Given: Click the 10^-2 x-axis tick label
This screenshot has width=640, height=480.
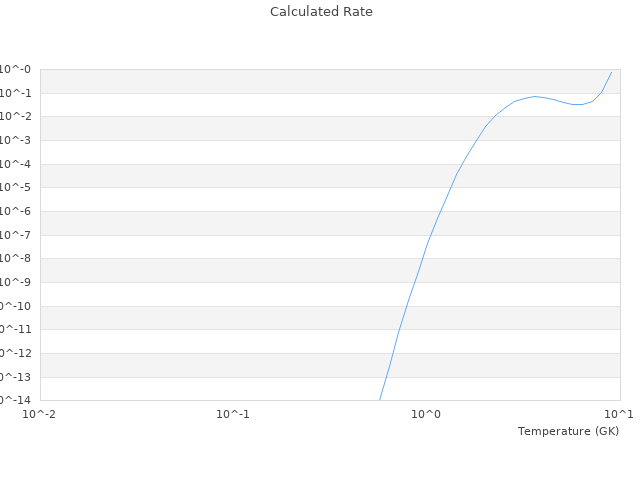Looking at the screenshot, I should (x=40, y=414).
